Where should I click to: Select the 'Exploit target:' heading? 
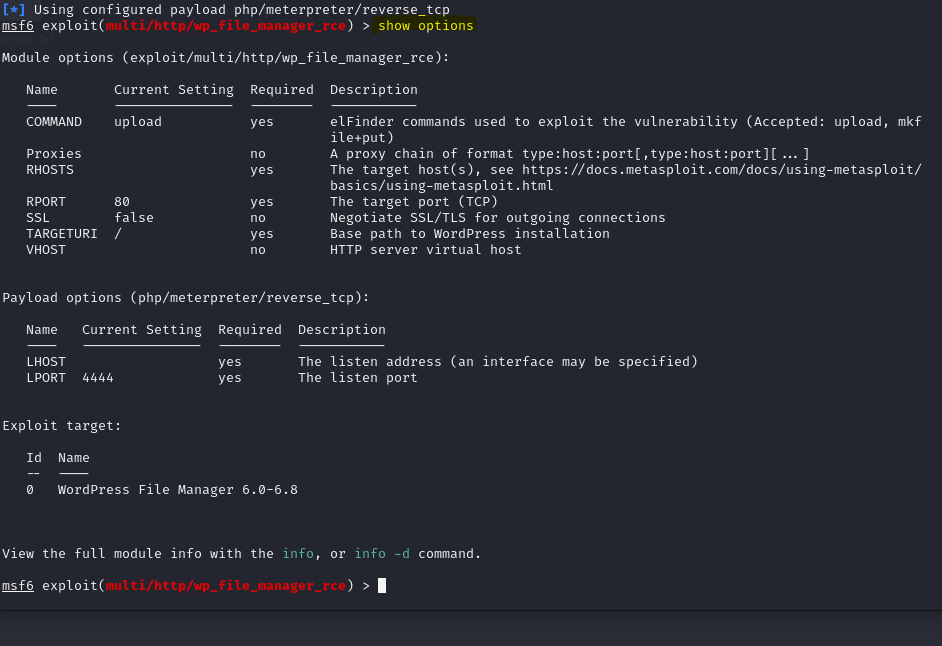tap(61, 426)
